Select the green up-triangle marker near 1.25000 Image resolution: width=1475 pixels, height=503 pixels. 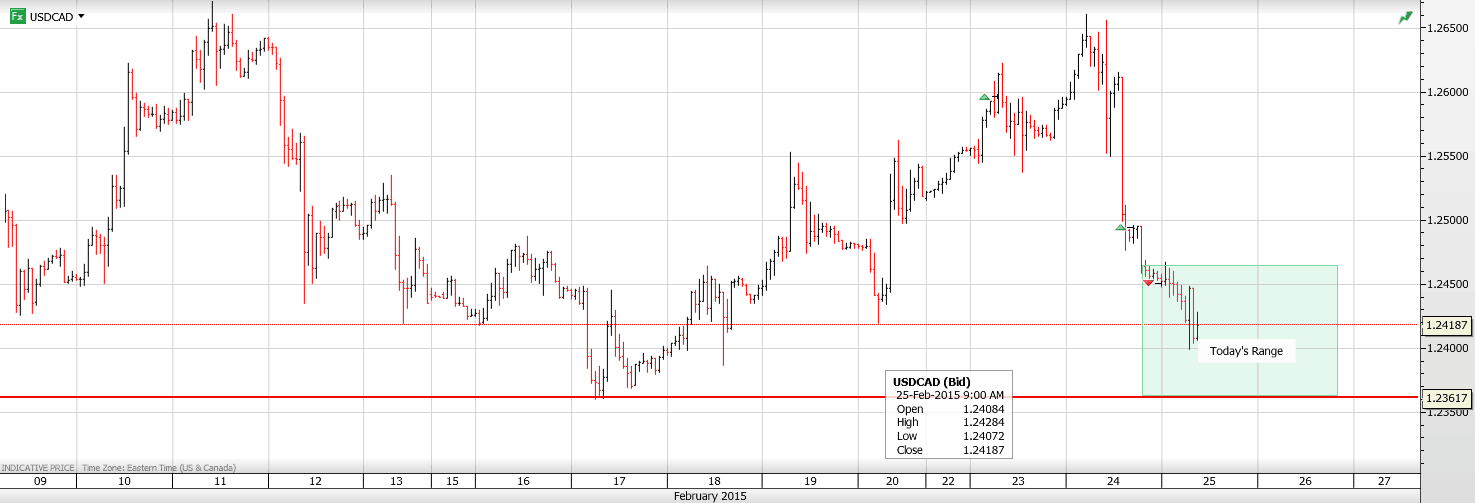1121,228
